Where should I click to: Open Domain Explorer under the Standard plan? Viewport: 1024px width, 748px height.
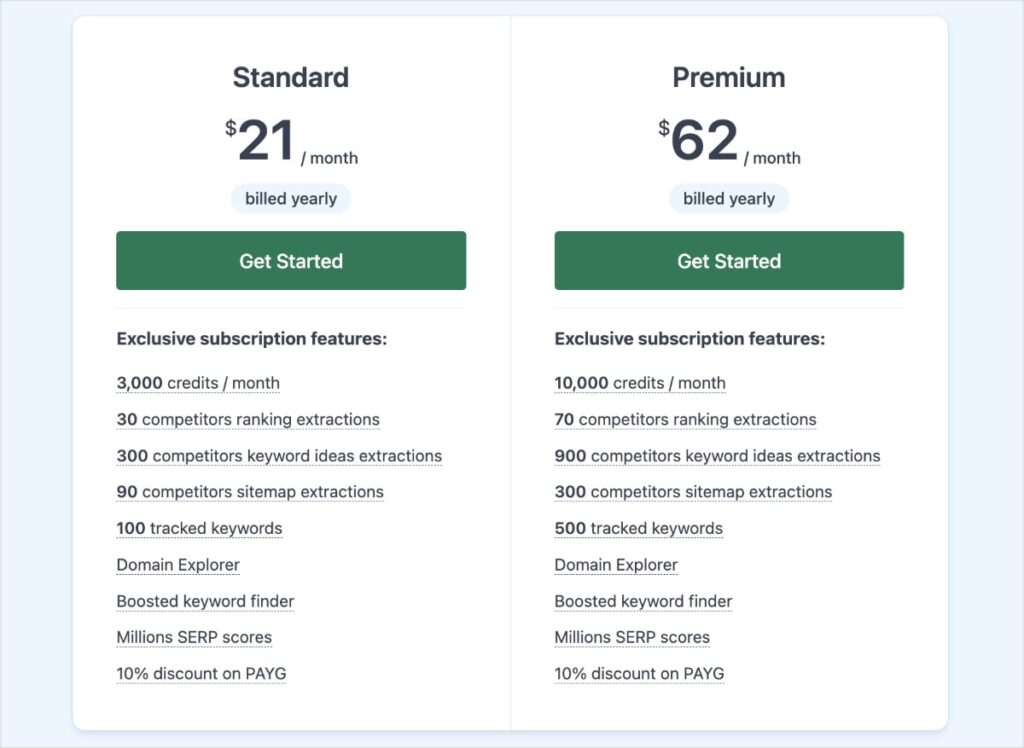coord(177,565)
